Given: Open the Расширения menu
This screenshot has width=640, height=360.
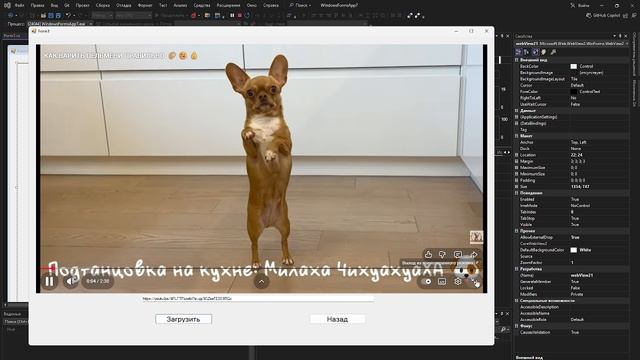Looking at the screenshot, I should click(229, 5).
